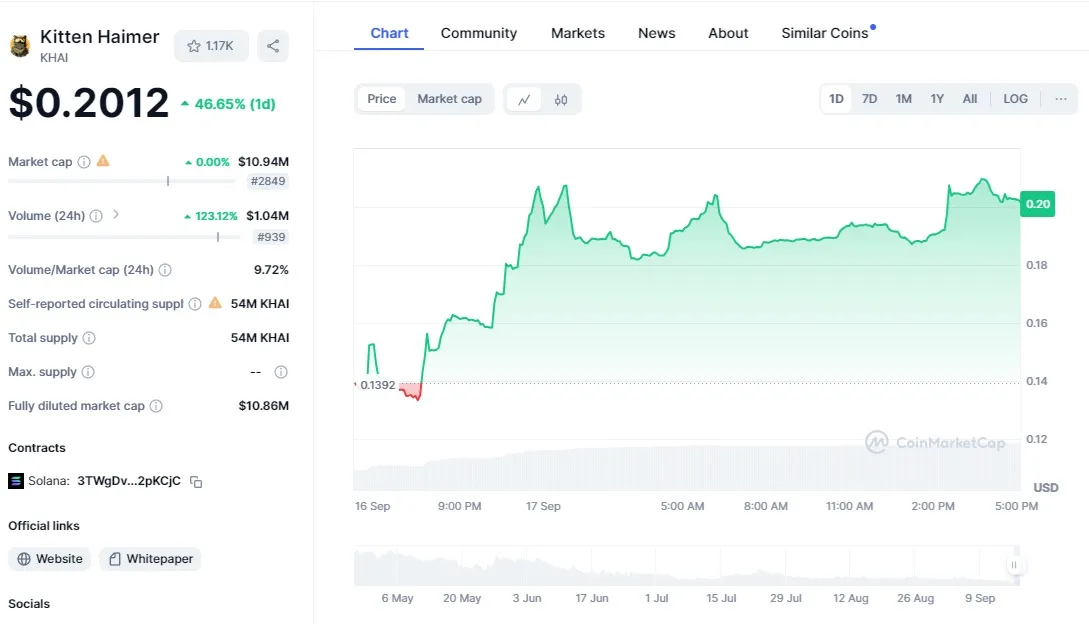
Task: Toggle LOG scale on chart
Action: click(x=1015, y=99)
